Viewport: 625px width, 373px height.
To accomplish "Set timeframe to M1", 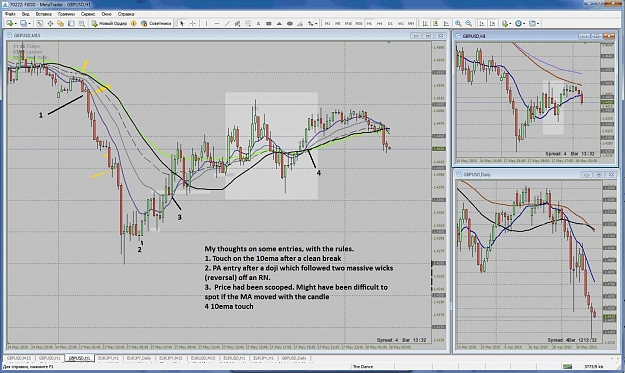I will pyautogui.click(x=327, y=24).
